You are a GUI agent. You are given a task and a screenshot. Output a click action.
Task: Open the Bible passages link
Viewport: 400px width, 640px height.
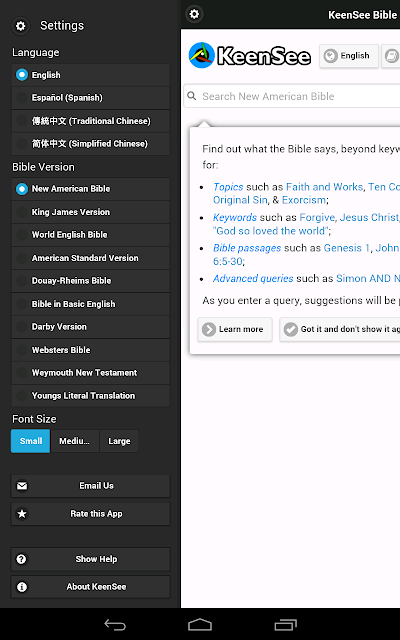(247, 248)
